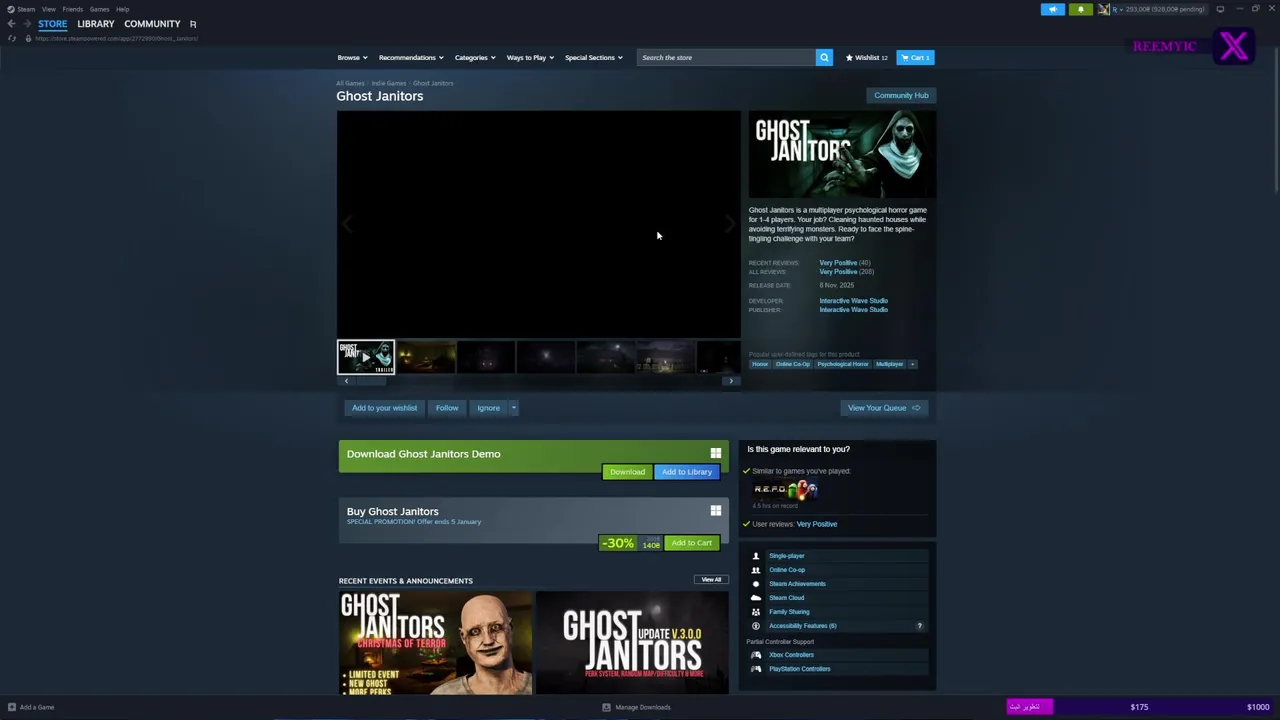This screenshot has width=1280, height=720.
Task: Click the Steam Achievements icon
Action: click(x=756, y=584)
